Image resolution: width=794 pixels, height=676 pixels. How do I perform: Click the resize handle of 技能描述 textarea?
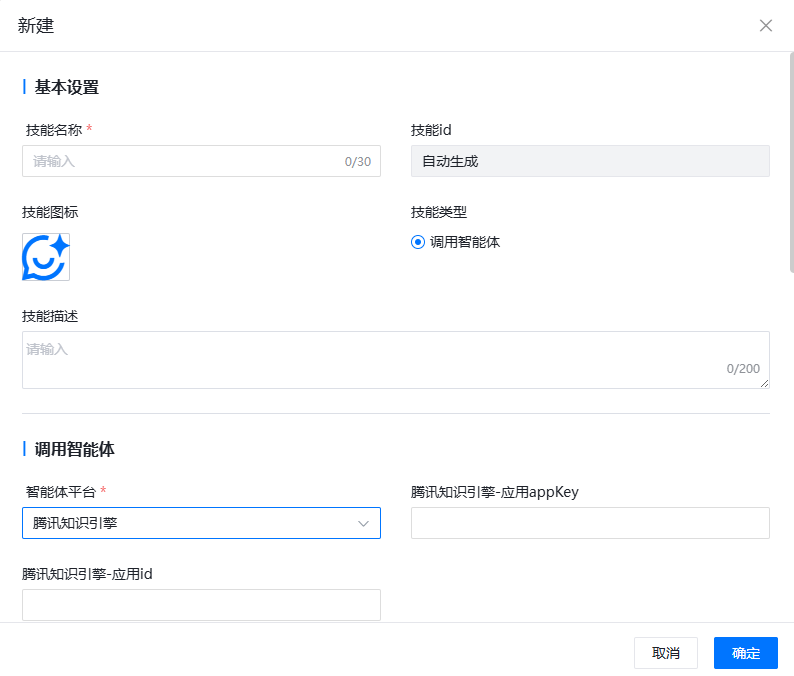pos(765,384)
